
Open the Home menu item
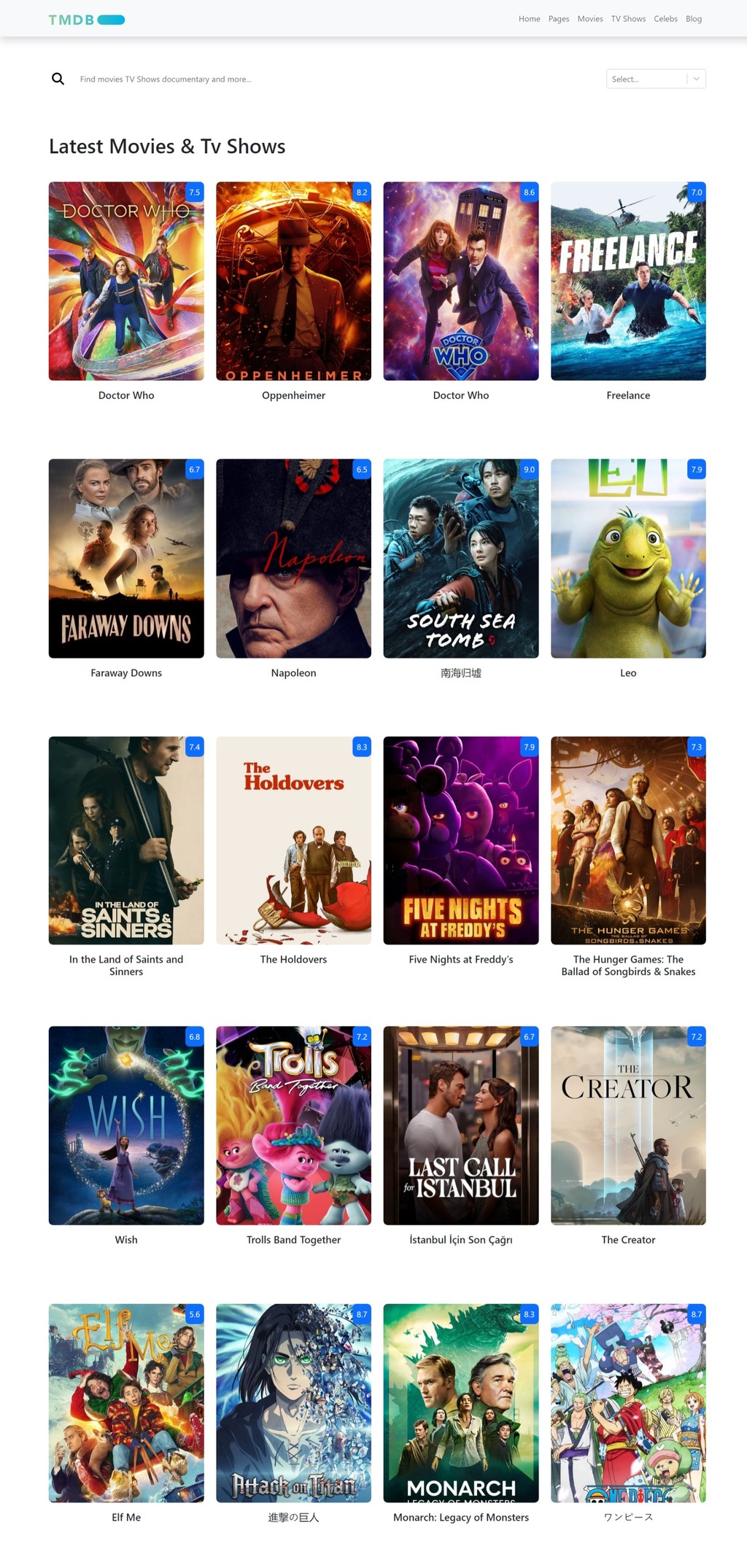530,19
